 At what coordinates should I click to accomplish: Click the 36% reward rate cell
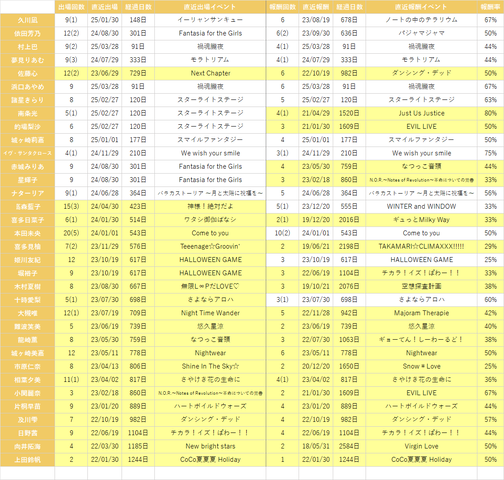point(490,380)
